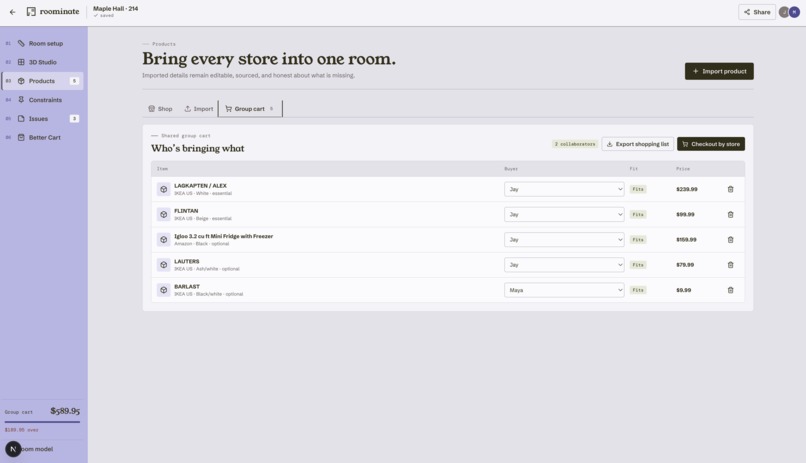Screen dimensions: 806x463
Task: Click the Share button
Action: (757, 12)
